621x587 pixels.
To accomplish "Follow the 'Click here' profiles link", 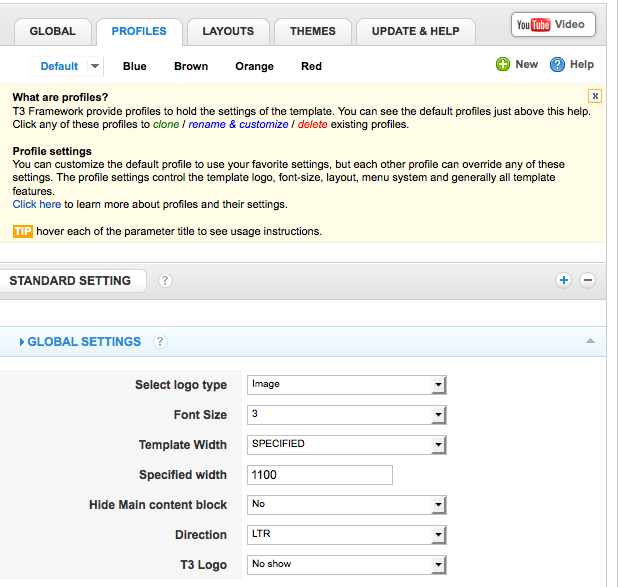I will (x=37, y=204).
